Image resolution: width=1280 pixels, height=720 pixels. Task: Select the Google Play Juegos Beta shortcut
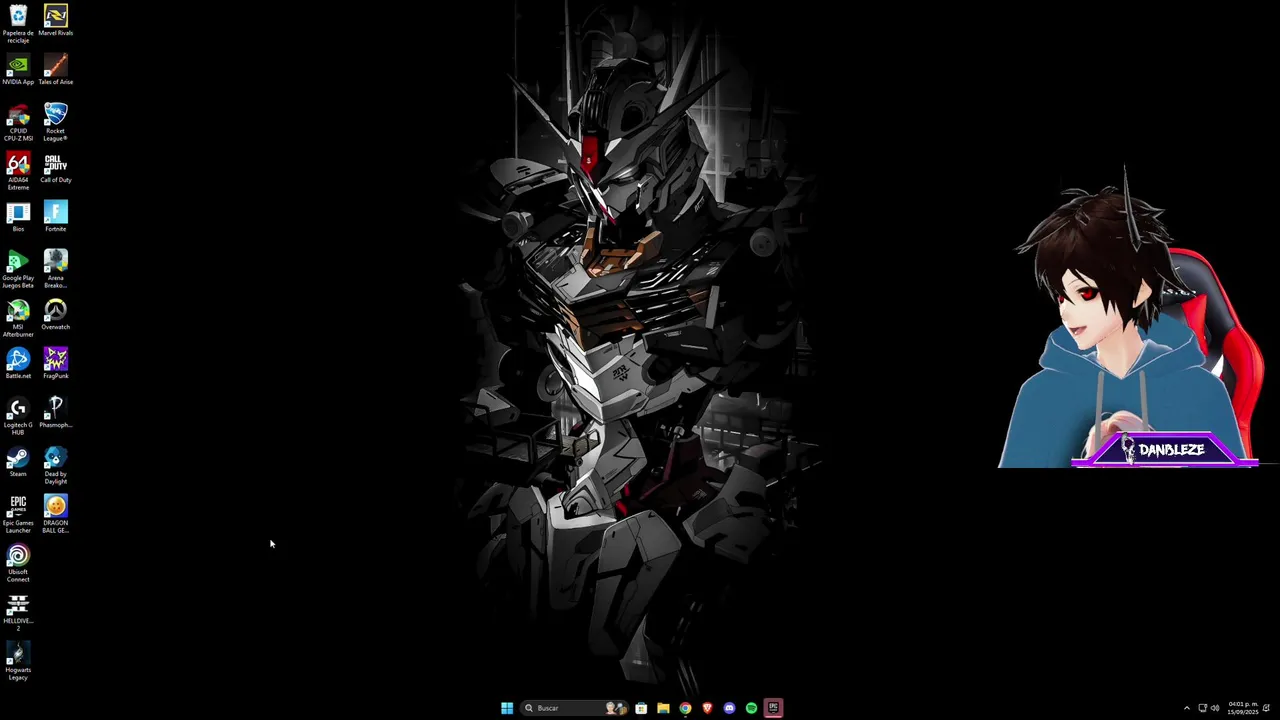(18, 269)
